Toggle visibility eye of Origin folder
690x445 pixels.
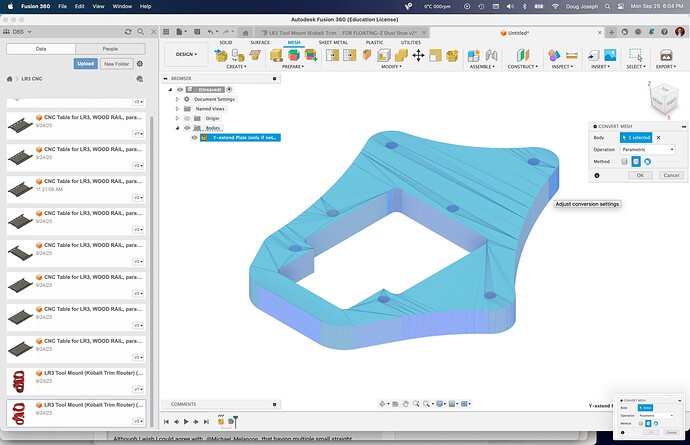point(187,118)
